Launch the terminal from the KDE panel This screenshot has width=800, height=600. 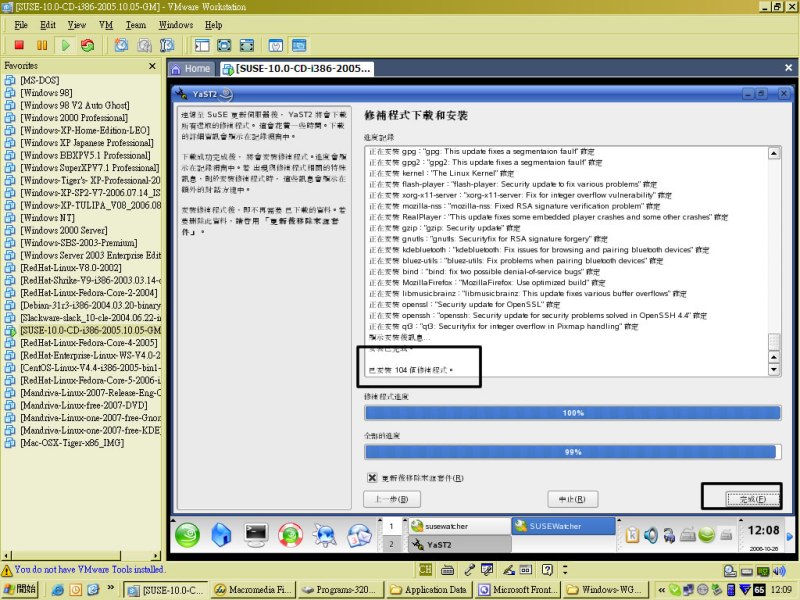pyautogui.click(x=256, y=535)
